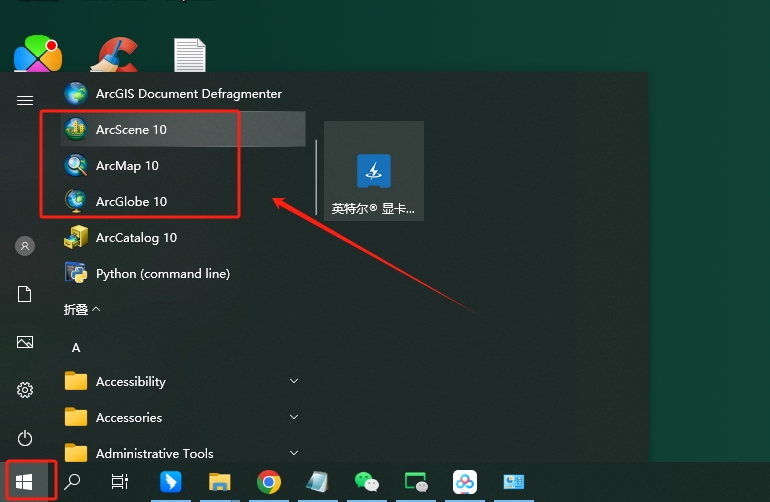This screenshot has width=770, height=502.
Task: Launch ArcMap 10
Action: (x=183, y=166)
